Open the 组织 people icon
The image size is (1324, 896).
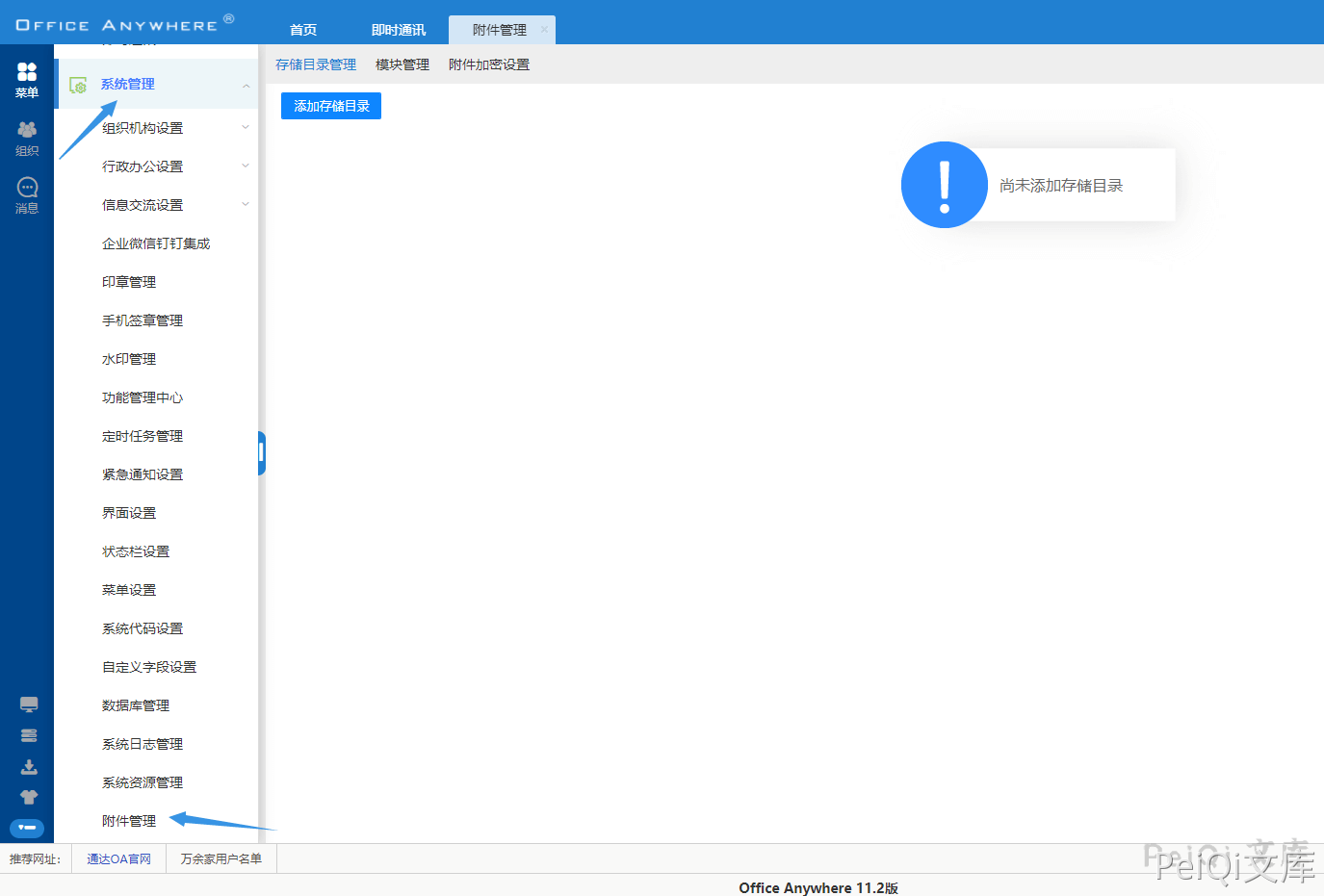(x=27, y=138)
